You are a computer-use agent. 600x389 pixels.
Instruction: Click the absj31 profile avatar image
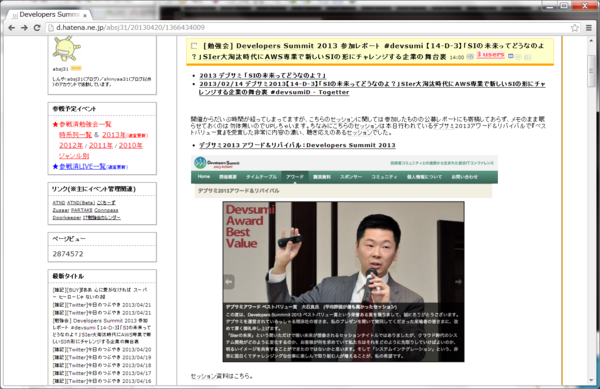coord(66,49)
